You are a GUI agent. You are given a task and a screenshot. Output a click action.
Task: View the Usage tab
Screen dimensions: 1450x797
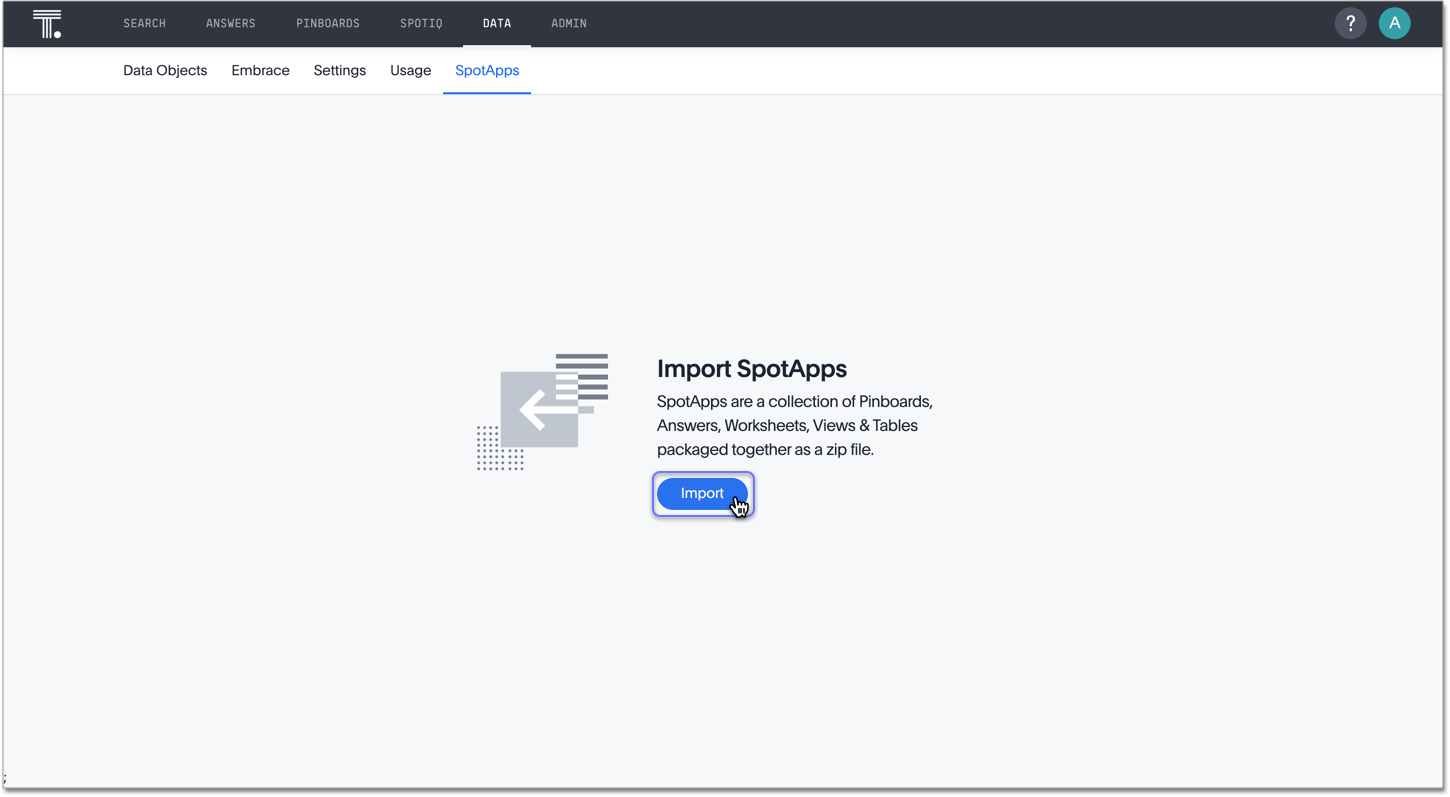pyautogui.click(x=410, y=70)
